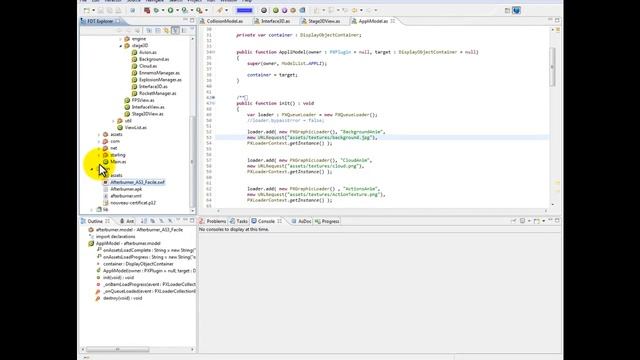
Task: Open dropdown beside the New file icon
Action: (93, 11)
